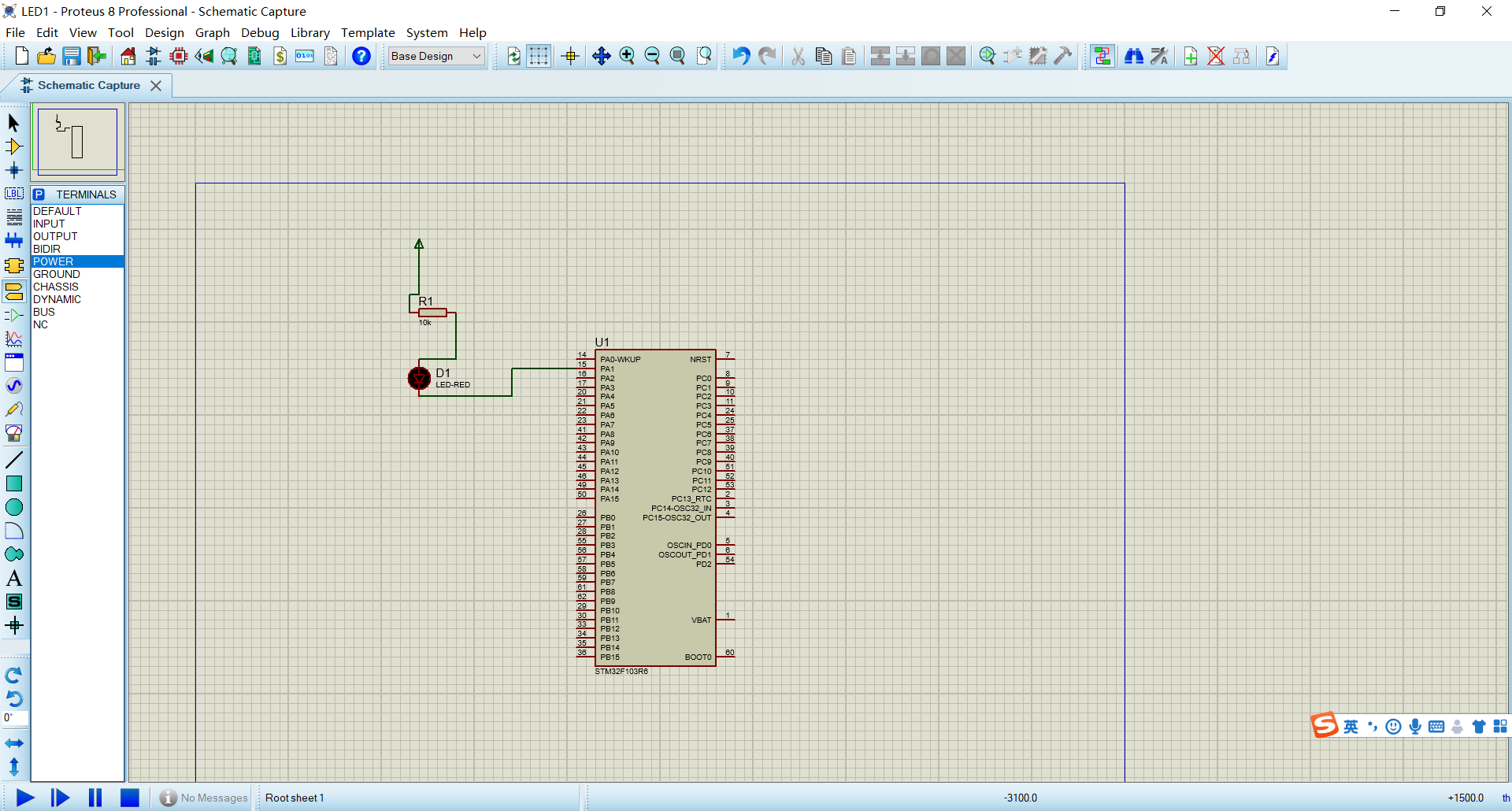Click the No Messages status indicator

pos(203,798)
